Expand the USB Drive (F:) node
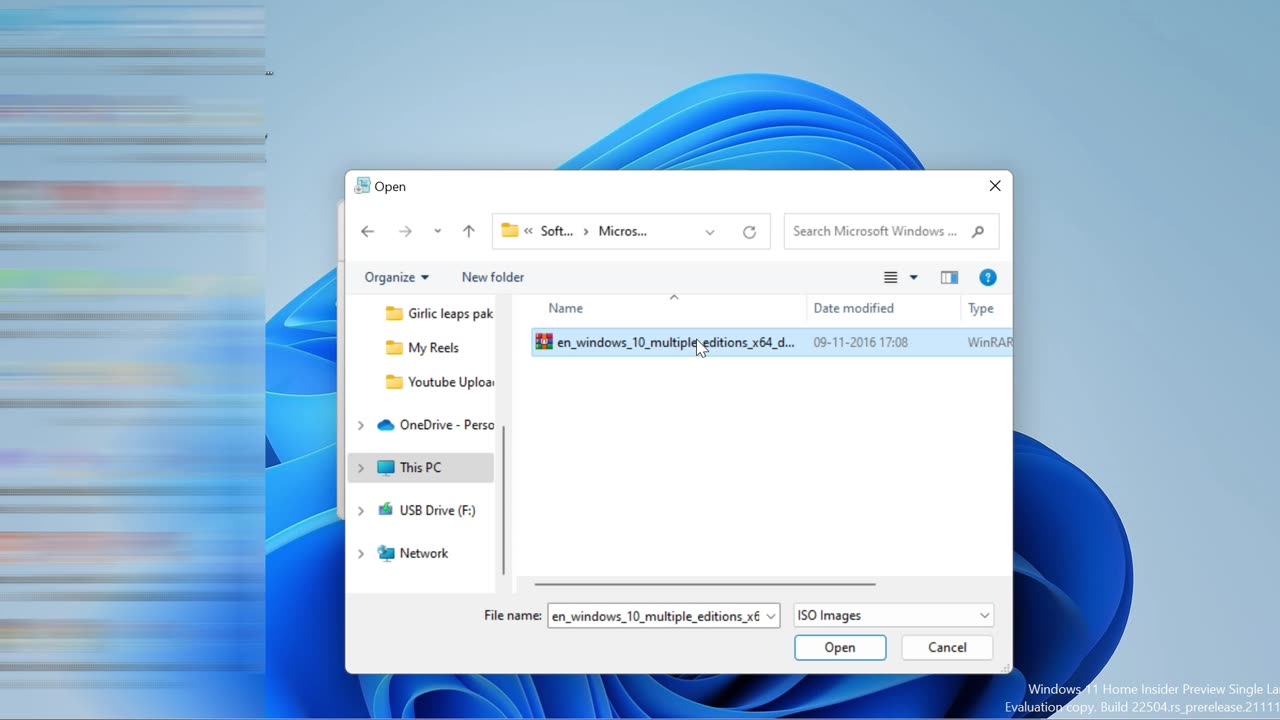1280x720 pixels. (x=361, y=510)
